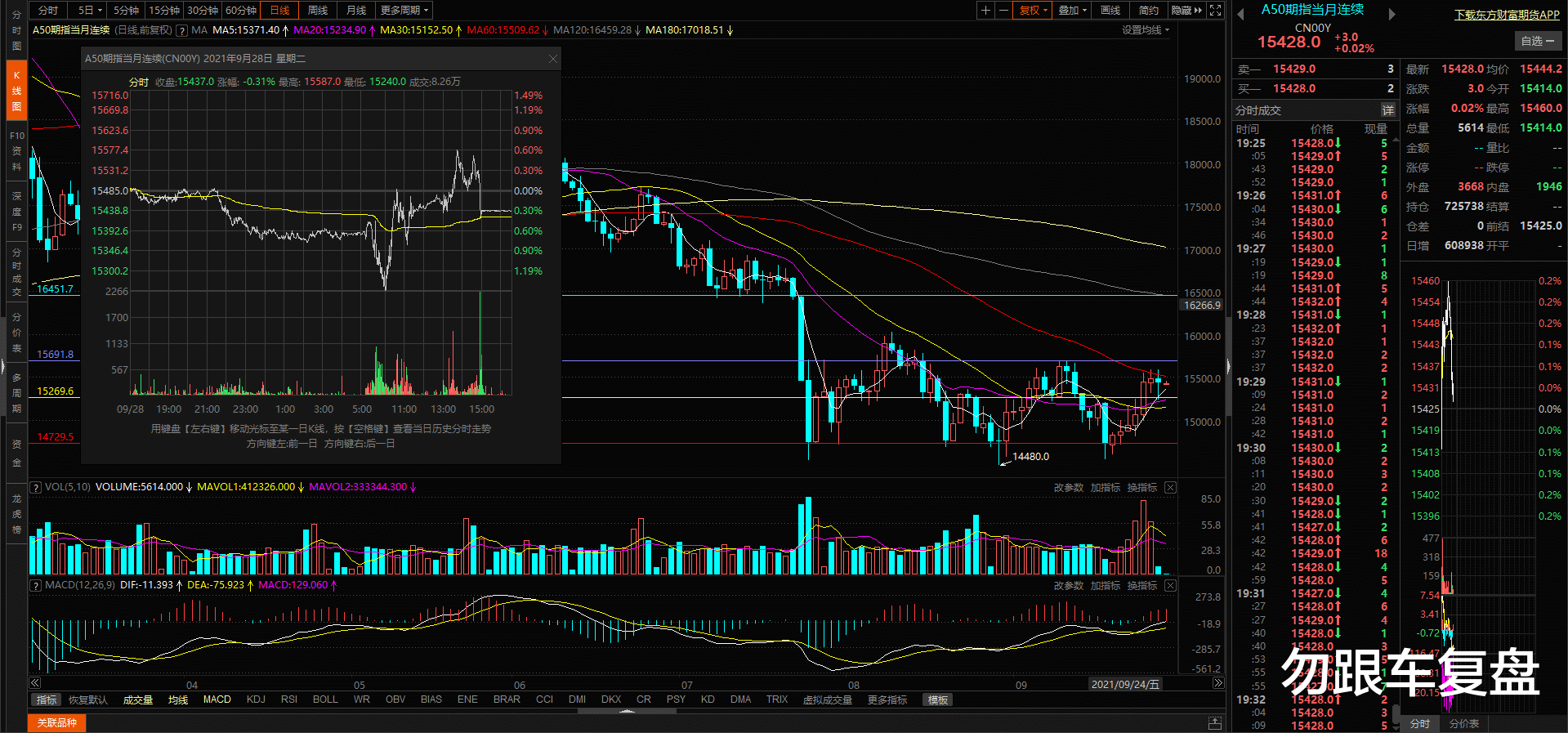Click 画线 drawing tools button
The height and width of the screenshot is (733, 1568).
pyautogui.click(x=1110, y=10)
